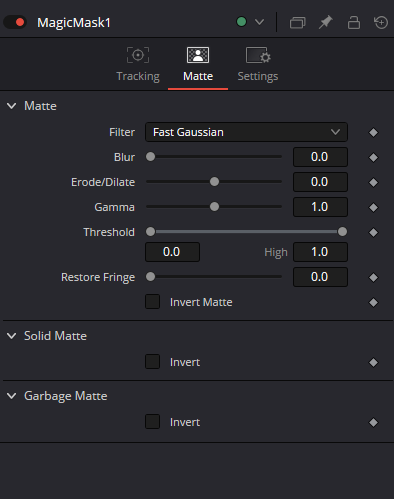
Task: Add keyframe diamond for Invert Matte
Action: pos(373,302)
